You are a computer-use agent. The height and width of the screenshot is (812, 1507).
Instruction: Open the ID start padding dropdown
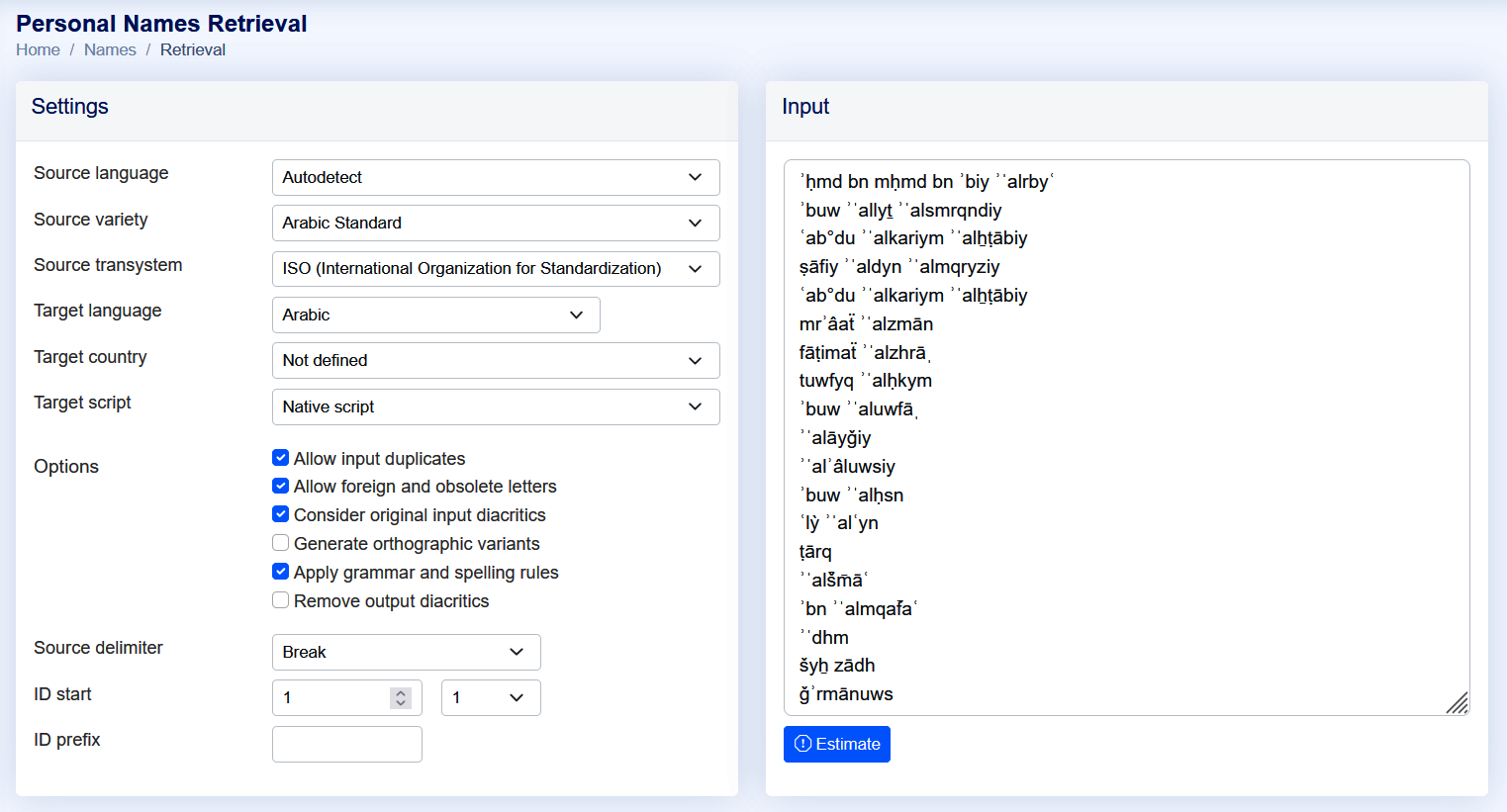pyautogui.click(x=491, y=697)
